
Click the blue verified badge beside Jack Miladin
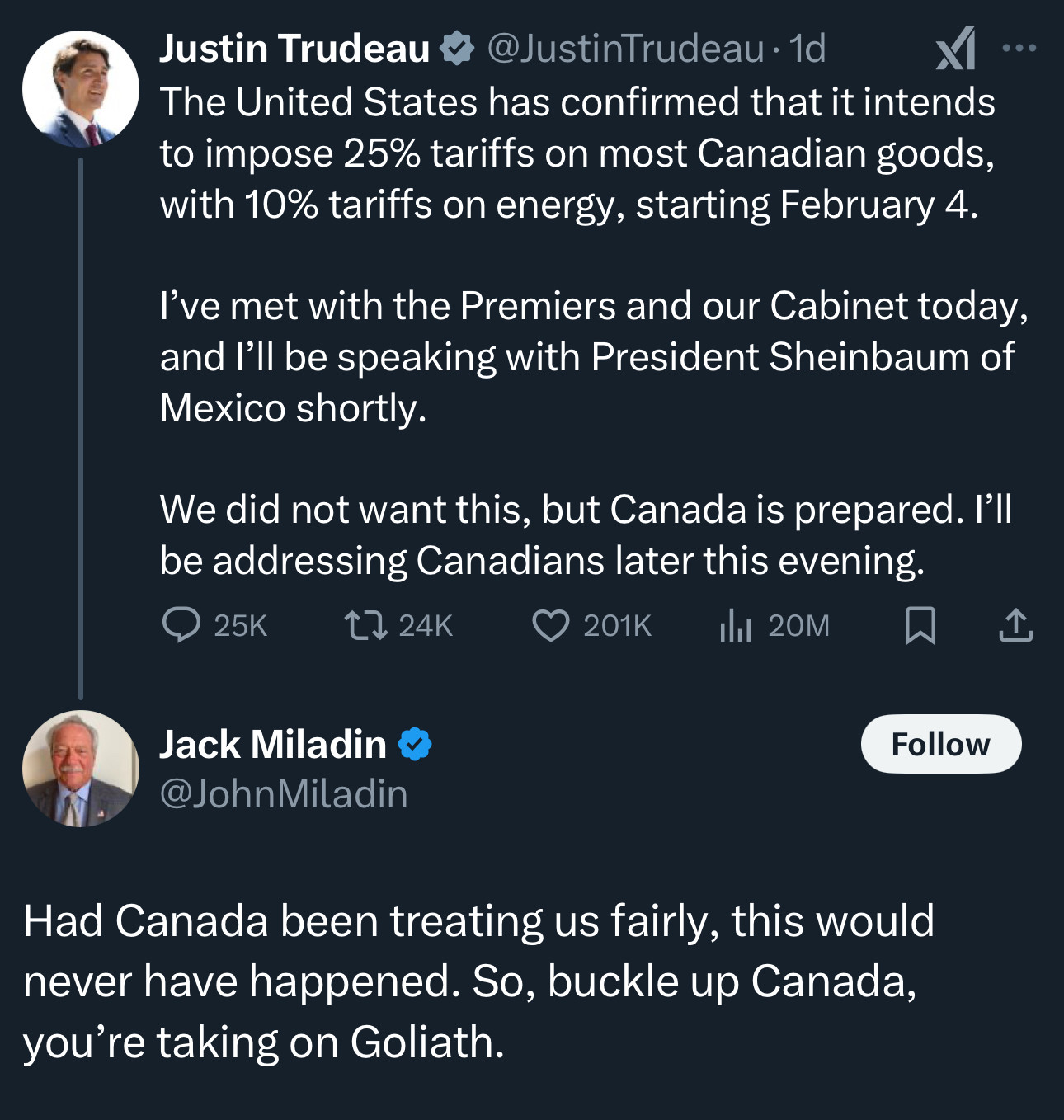pyautogui.click(x=415, y=744)
